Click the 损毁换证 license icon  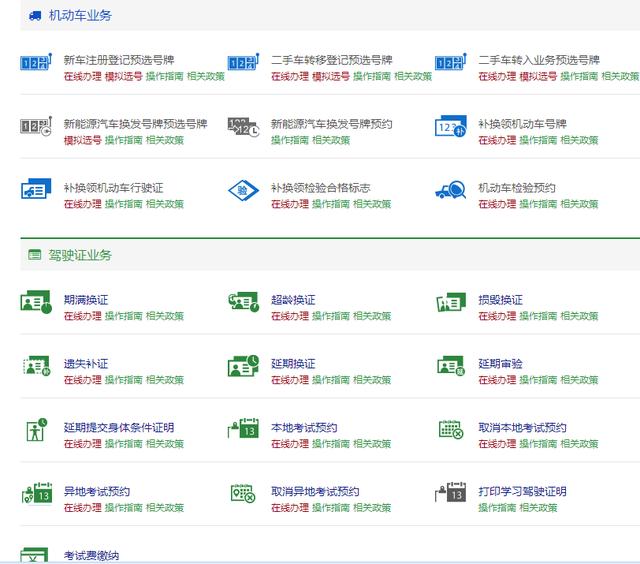tap(451, 302)
